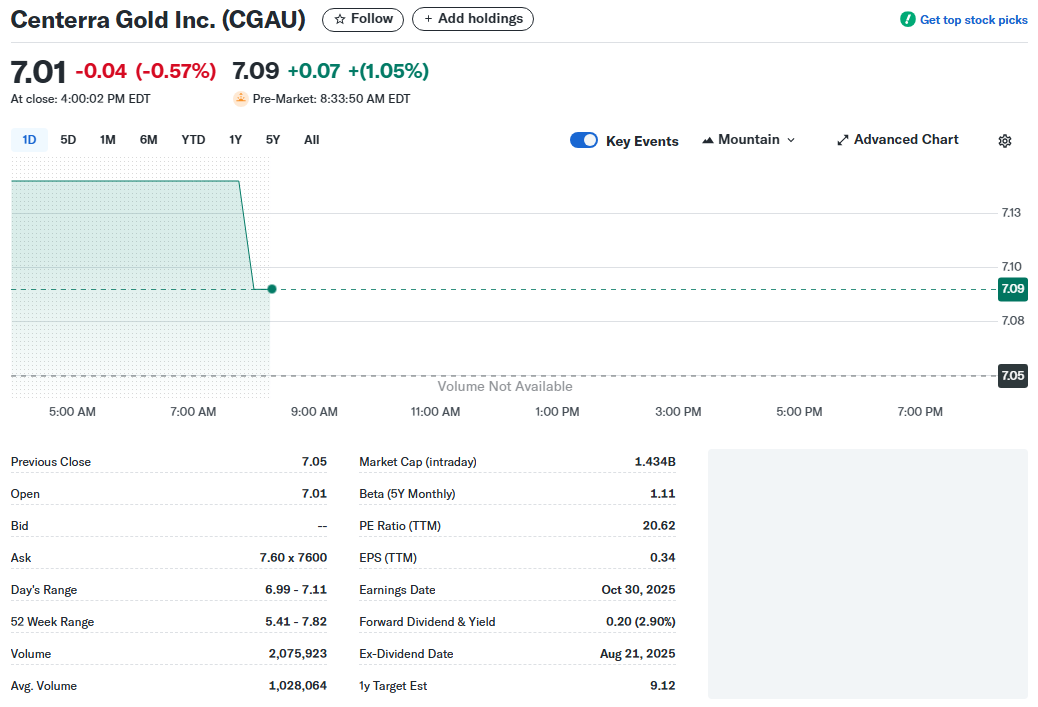Click the green current price dot on chart
Screen dimensions: 1038x707
point(271,289)
